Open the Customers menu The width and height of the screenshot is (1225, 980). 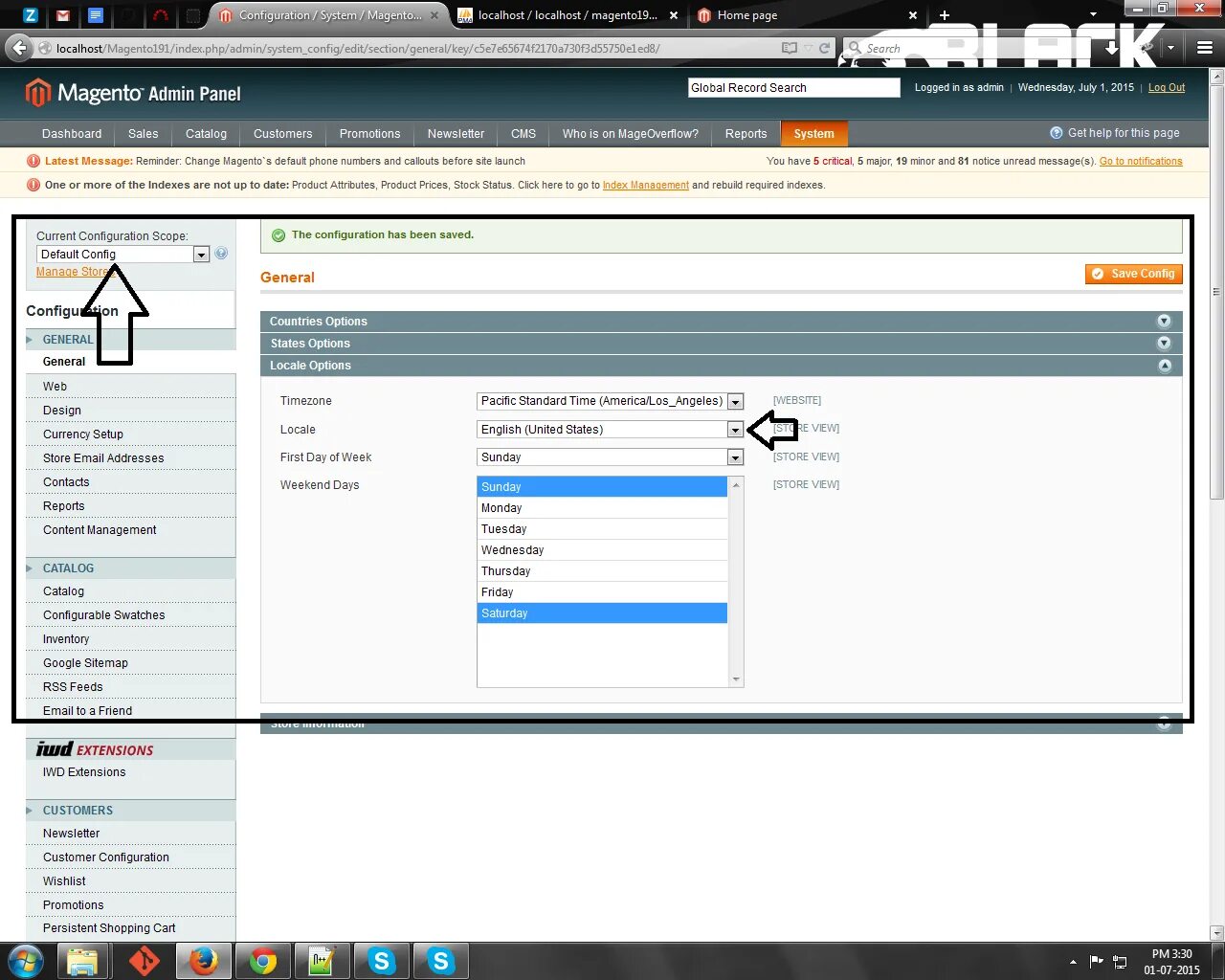tap(282, 134)
